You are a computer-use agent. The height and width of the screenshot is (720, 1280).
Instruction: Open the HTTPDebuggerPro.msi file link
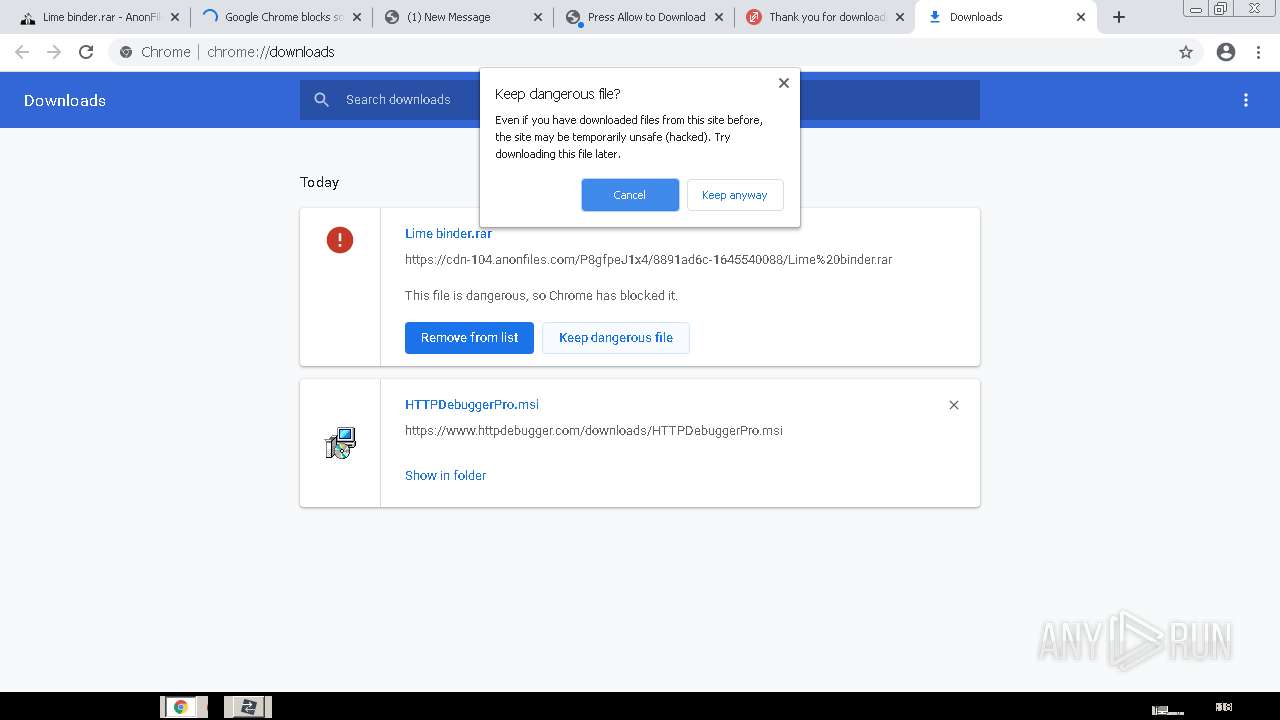coord(472,404)
